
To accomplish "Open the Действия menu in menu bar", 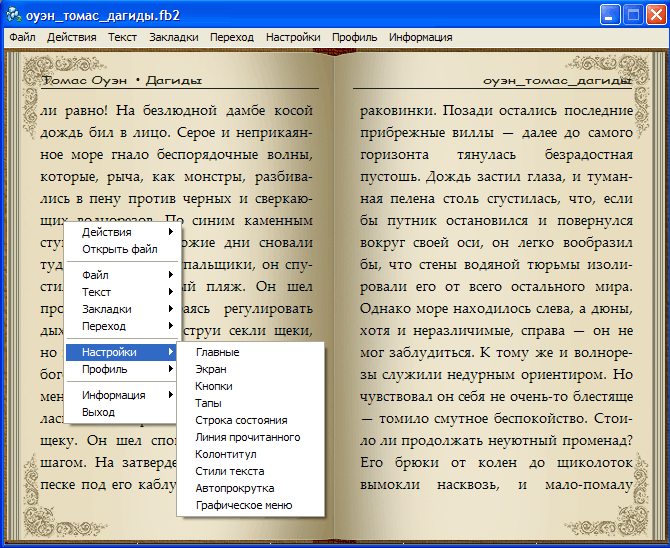I will tap(71, 37).
